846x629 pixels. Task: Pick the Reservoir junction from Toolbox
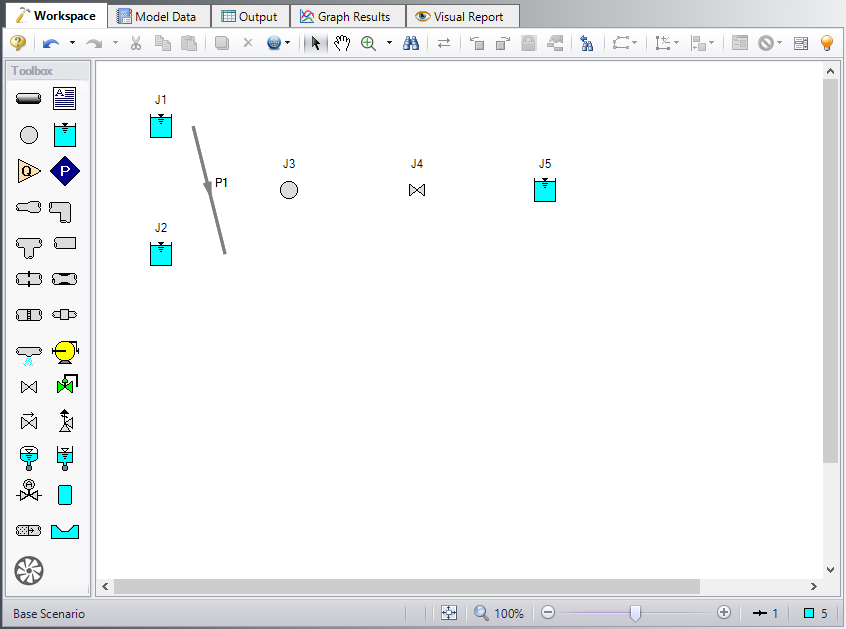(x=65, y=135)
